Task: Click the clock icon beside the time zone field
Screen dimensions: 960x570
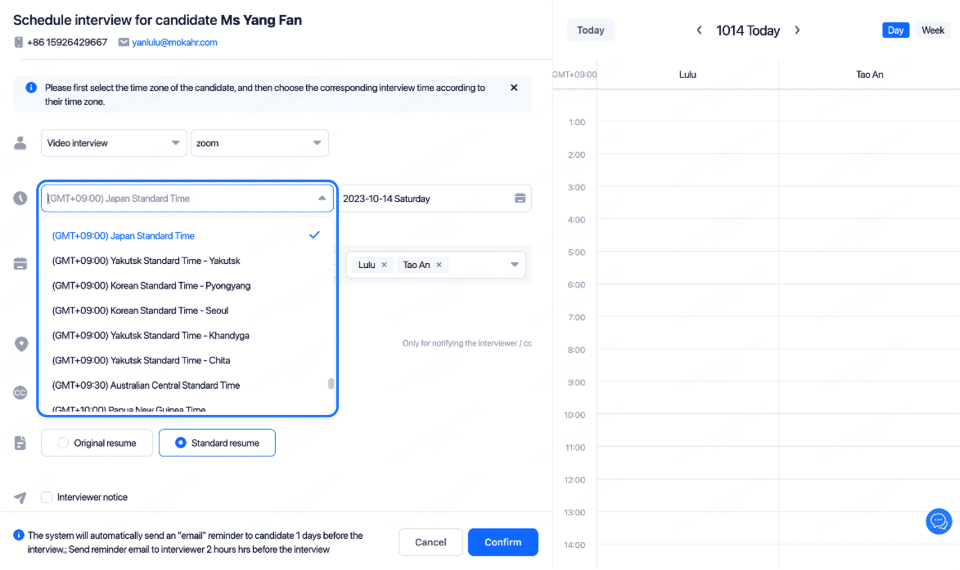Action: tap(20, 198)
